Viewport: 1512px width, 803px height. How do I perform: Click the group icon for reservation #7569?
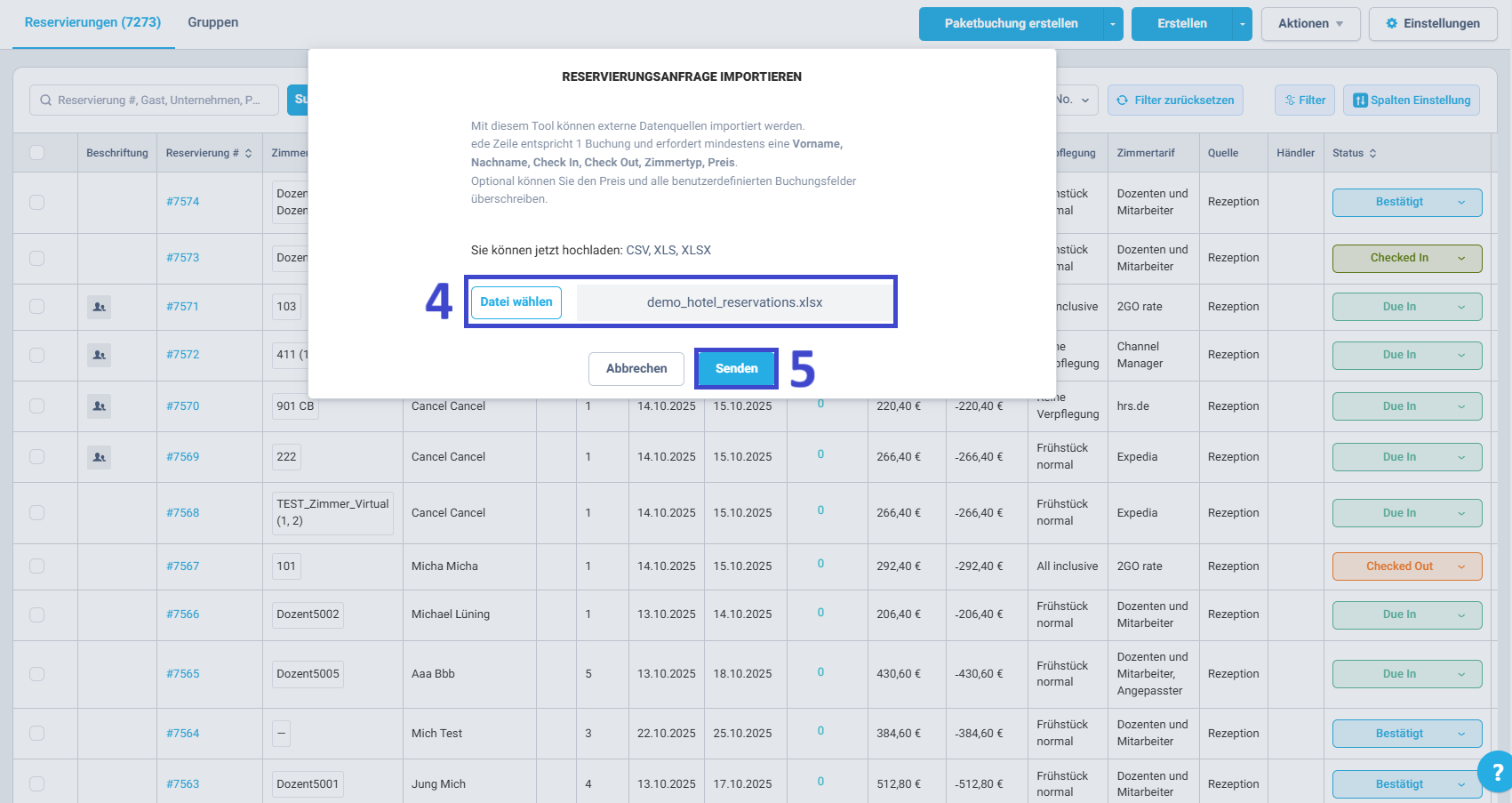100,457
